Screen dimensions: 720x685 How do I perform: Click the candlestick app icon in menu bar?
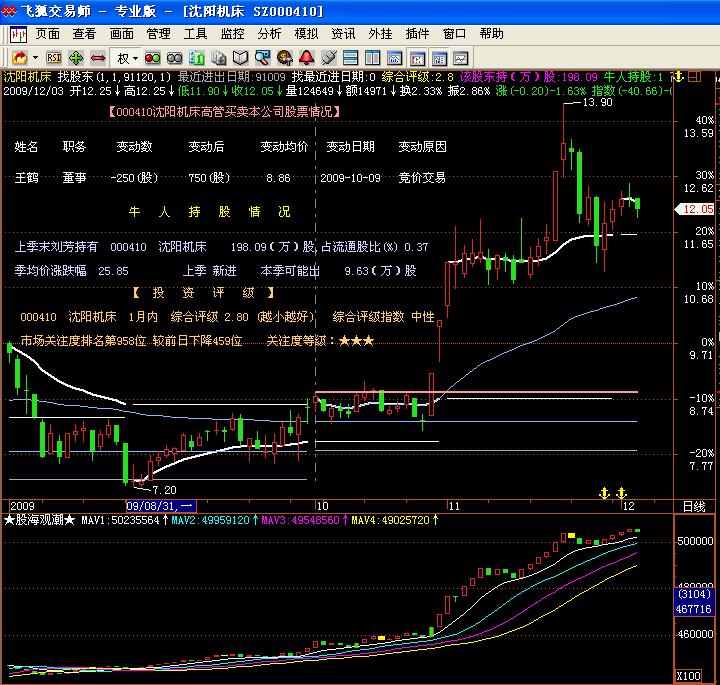point(18,34)
